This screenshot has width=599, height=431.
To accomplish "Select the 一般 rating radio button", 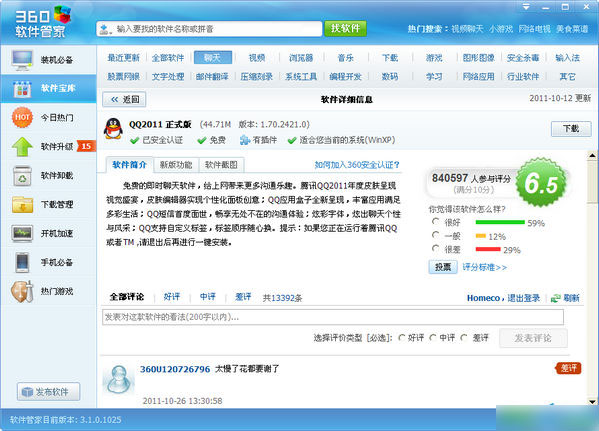I will (x=435, y=235).
